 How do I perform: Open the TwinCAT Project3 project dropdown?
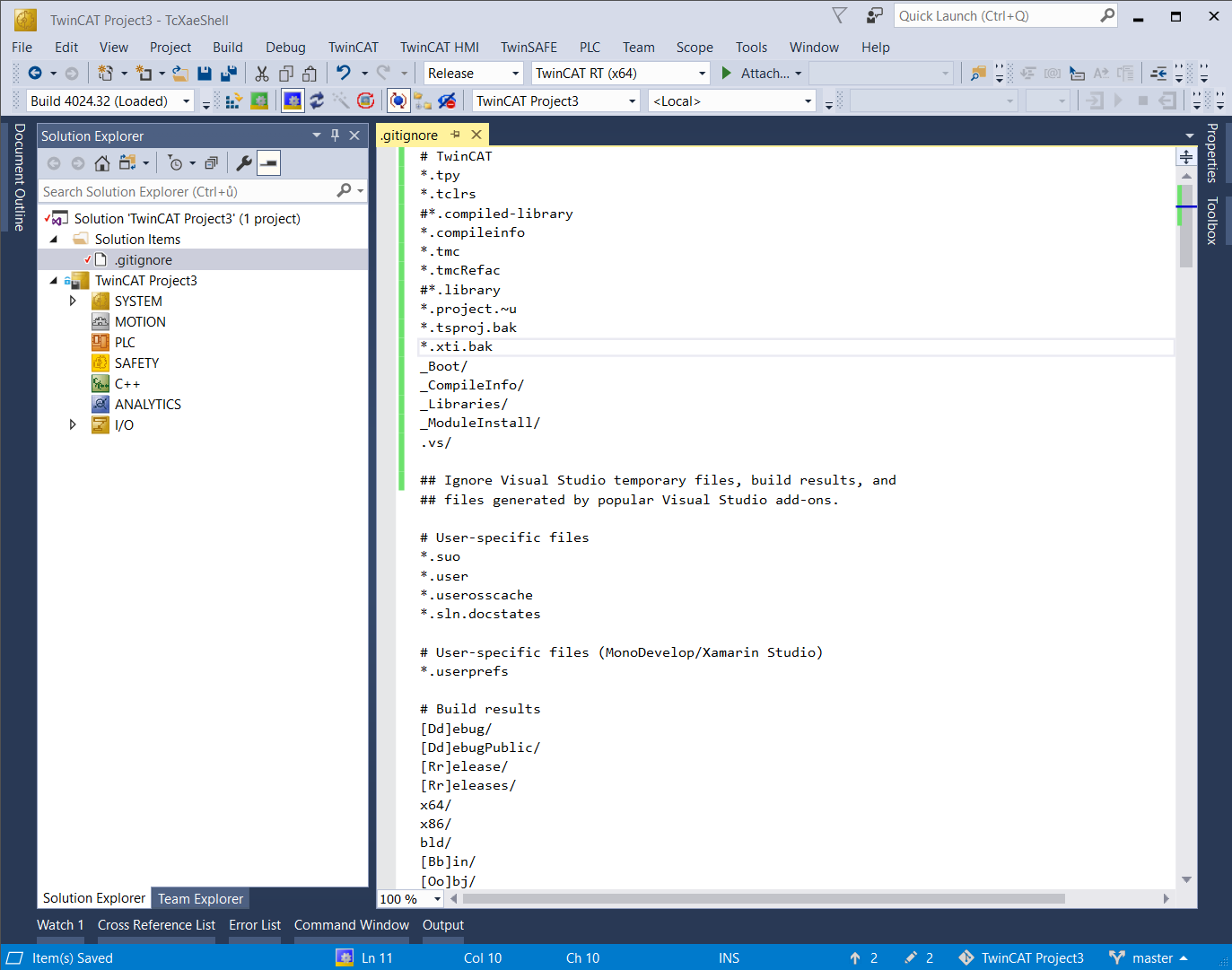[x=632, y=101]
